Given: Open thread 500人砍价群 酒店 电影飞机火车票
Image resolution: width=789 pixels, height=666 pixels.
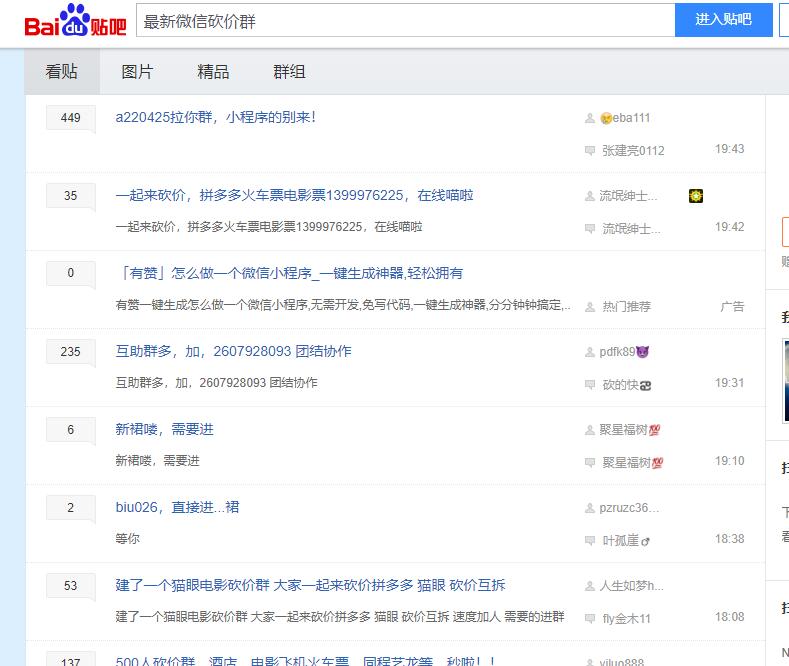Looking at the screenshot, I should (x=305, y=661).
